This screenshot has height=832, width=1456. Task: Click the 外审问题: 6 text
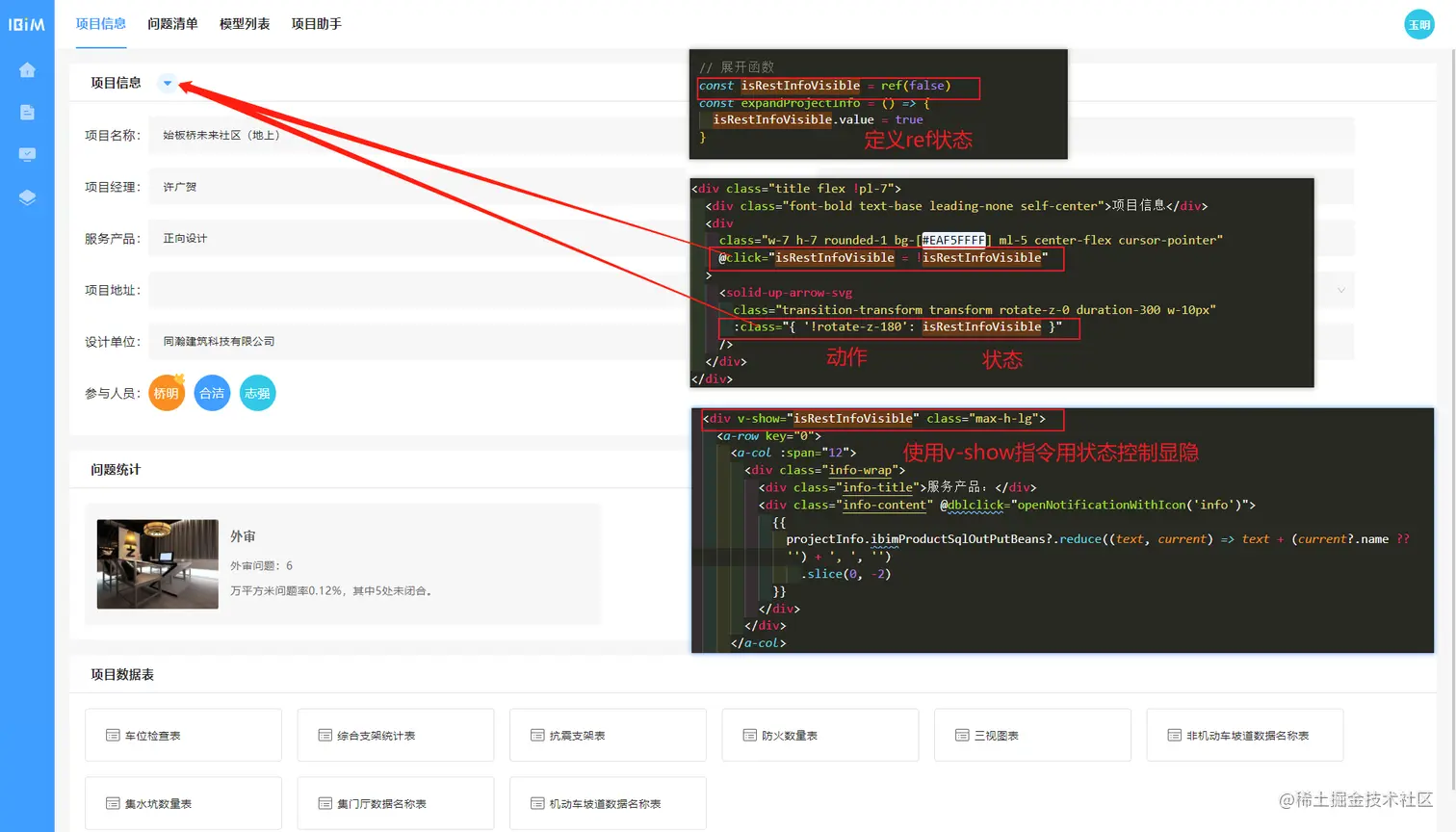pyautogui.click(x=261, y=565)
